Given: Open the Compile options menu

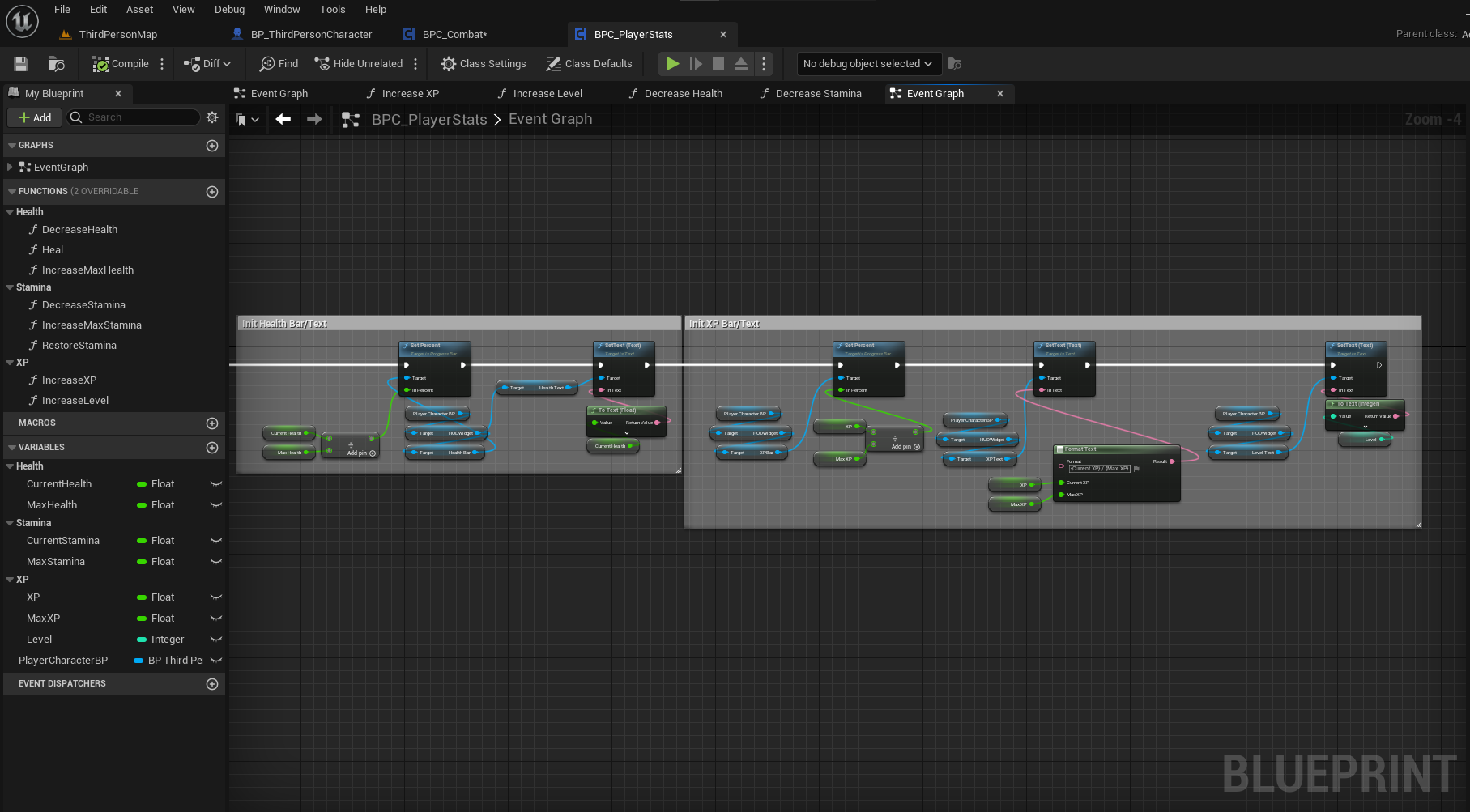Looking at the screenshot, I should (x=162, y=64).
